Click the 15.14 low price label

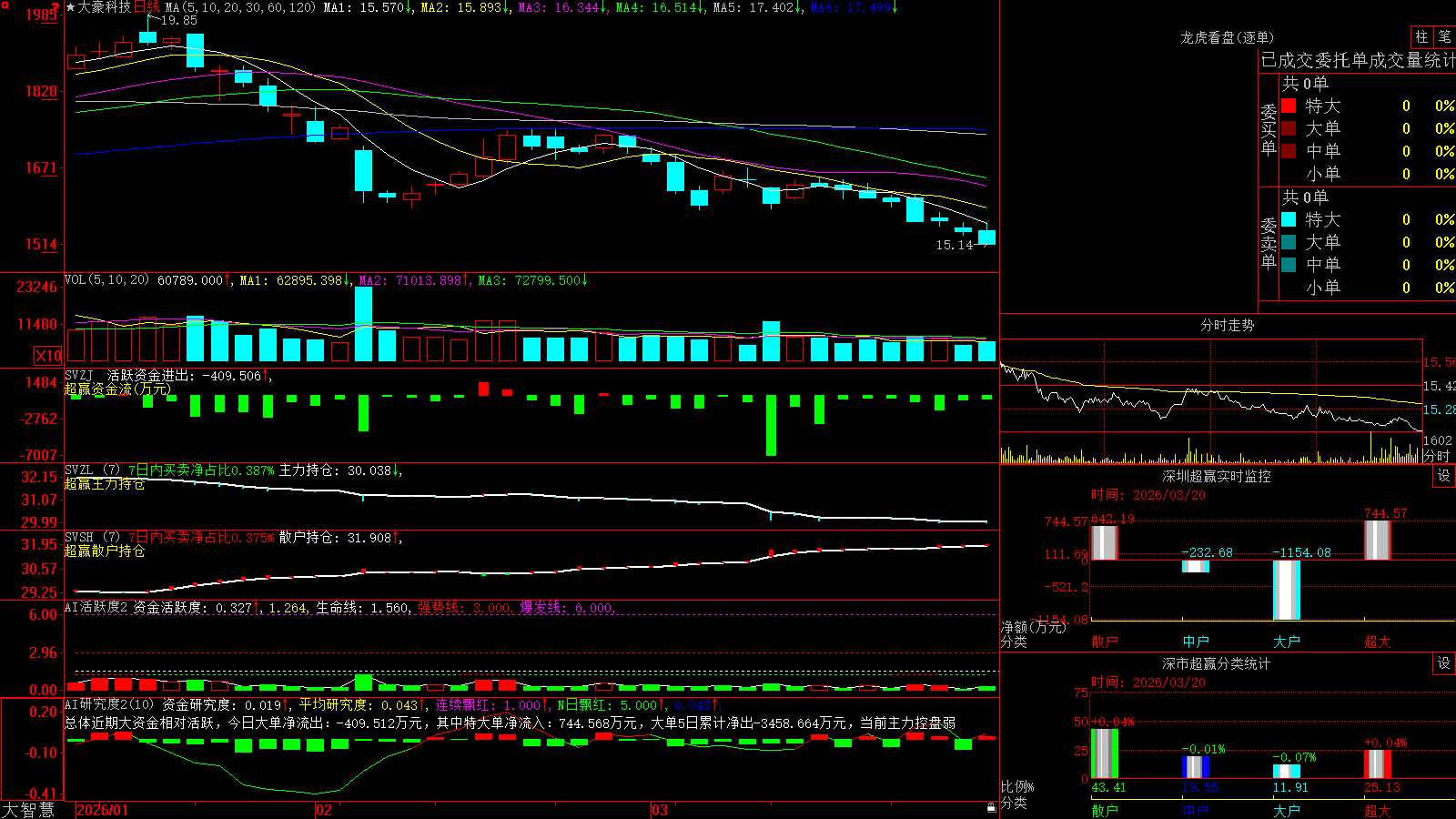tap(955, 245)
